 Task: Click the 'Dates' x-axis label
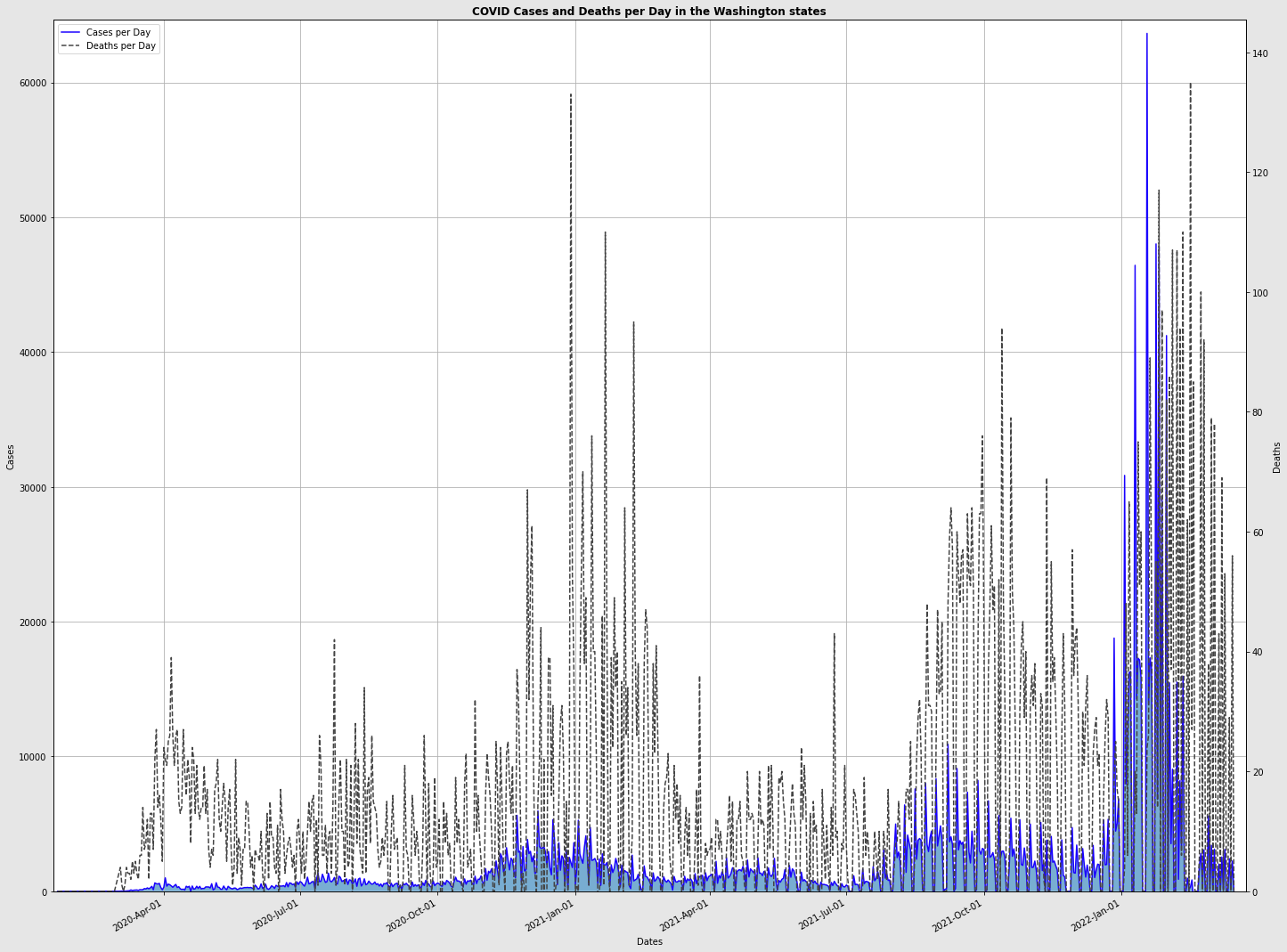coord(649,941)
